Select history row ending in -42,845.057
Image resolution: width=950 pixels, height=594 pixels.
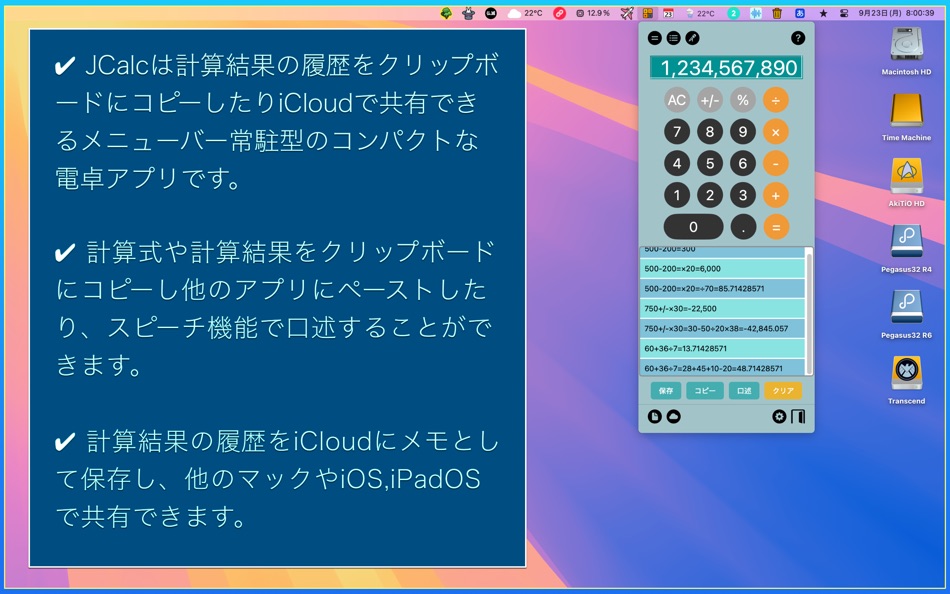click(x=722, y=329)
